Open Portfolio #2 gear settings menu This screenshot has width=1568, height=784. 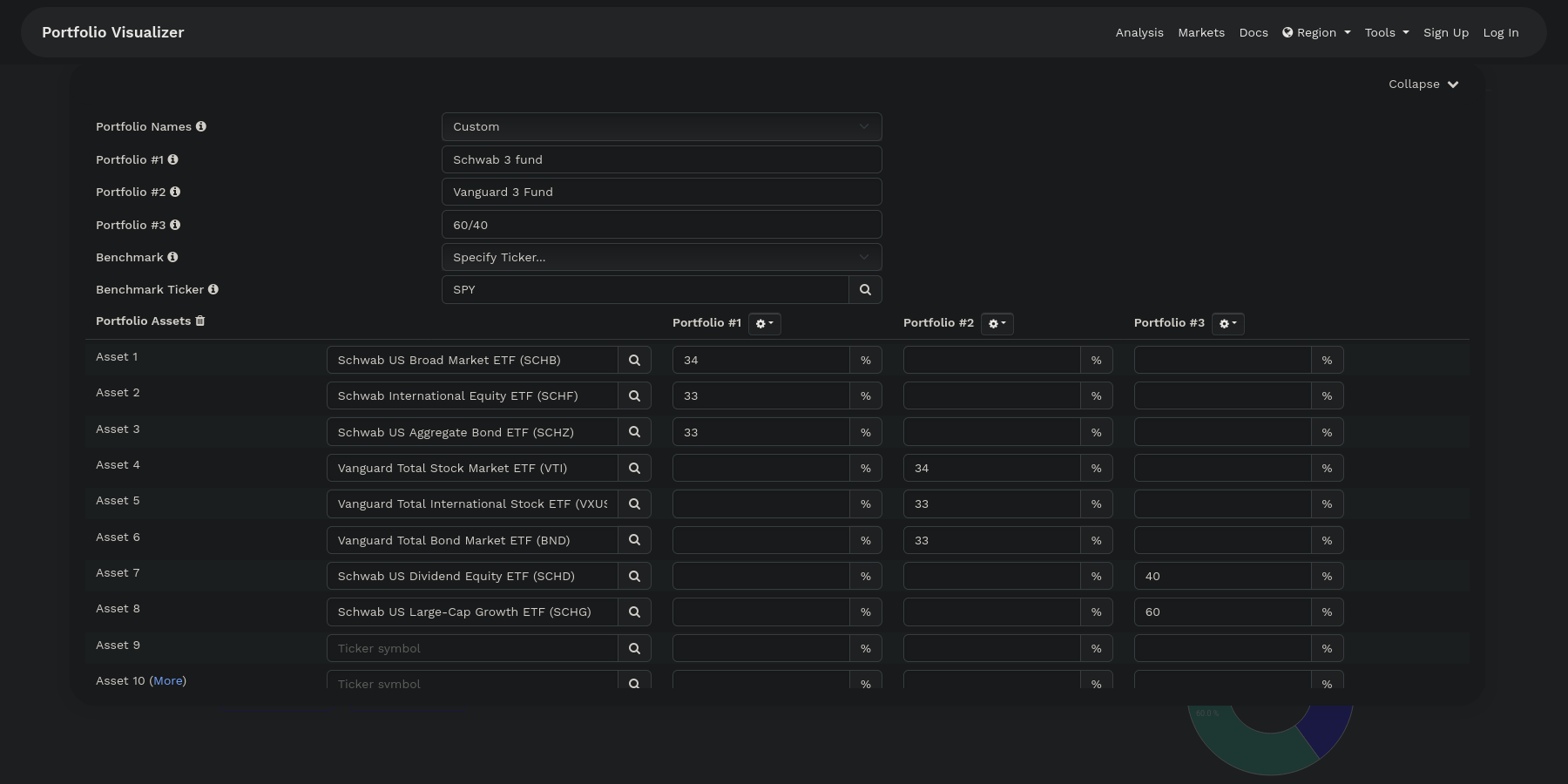997,323
